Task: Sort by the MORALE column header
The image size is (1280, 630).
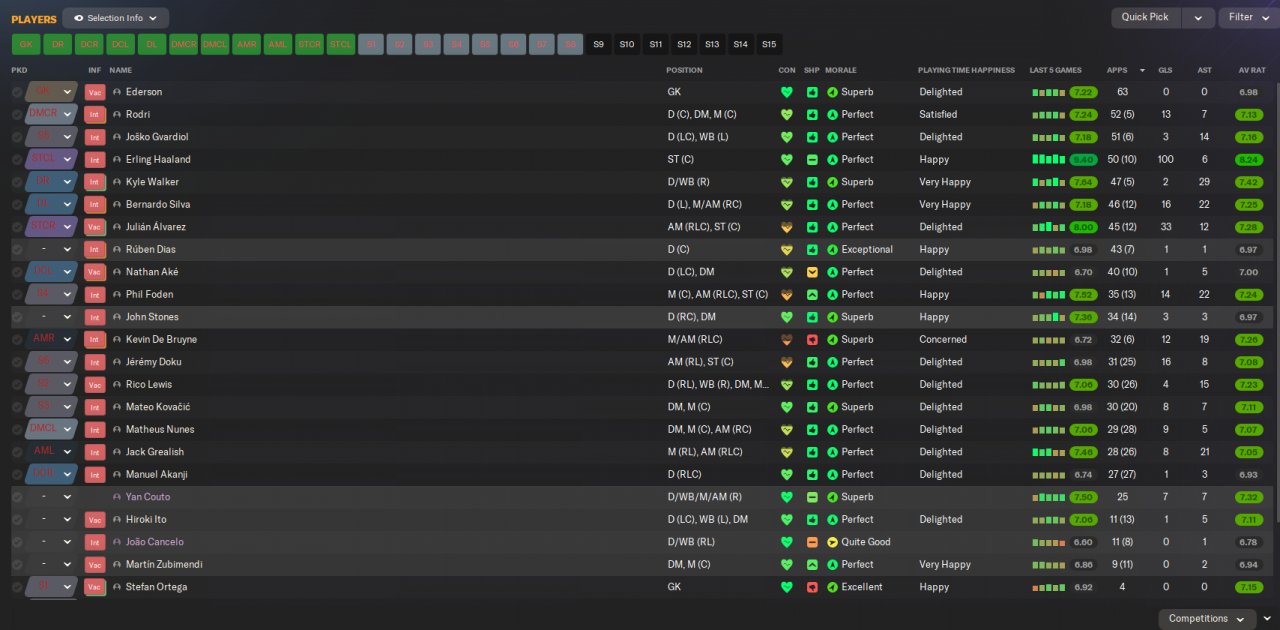Action: pos(840,70)
